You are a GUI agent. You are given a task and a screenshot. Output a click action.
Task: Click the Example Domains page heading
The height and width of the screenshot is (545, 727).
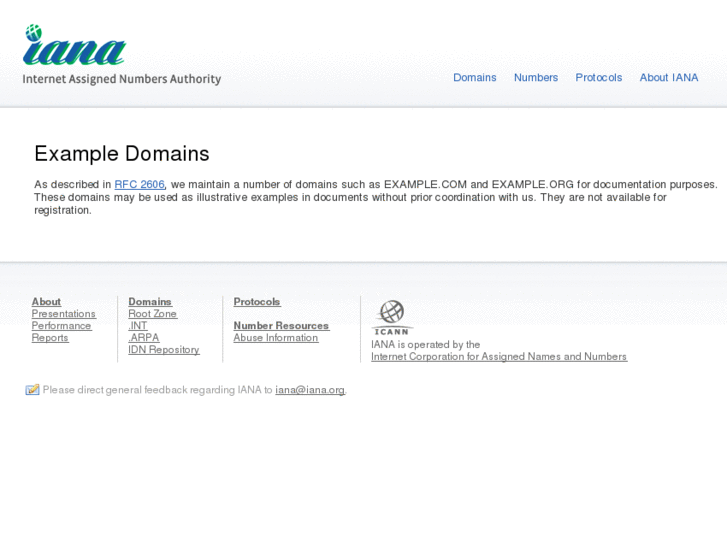[122, 154]
